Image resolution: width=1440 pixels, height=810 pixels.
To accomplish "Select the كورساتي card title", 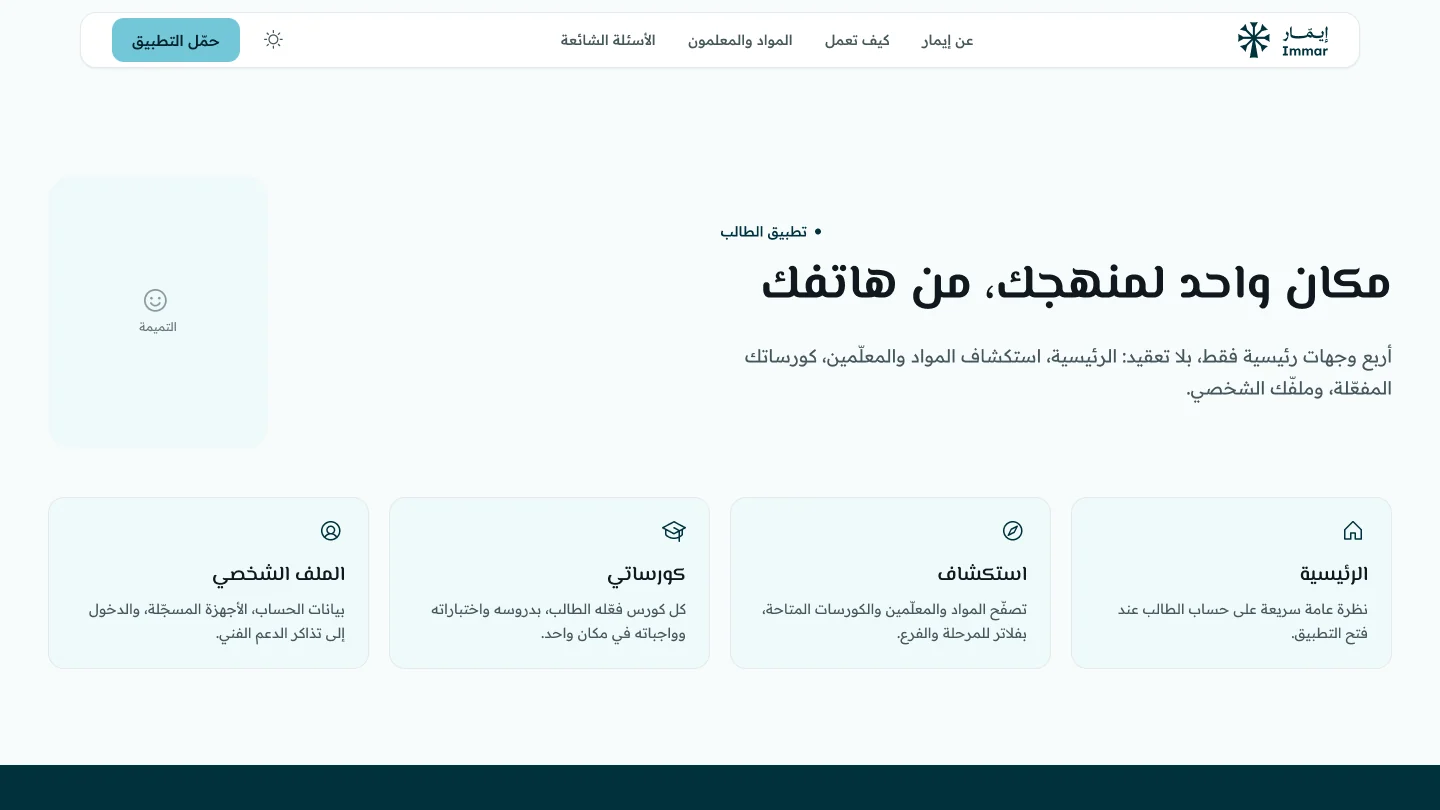I will tap(646, 575).
